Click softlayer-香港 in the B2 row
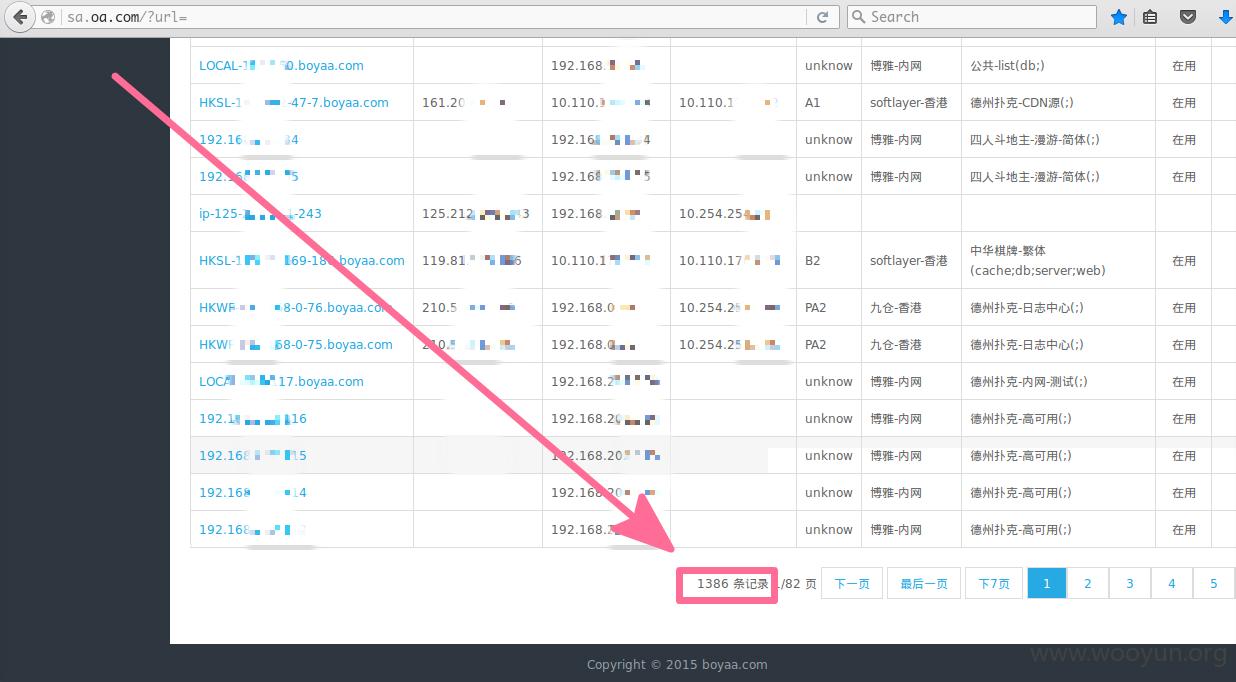1236x682 pixels. point(909,261)
